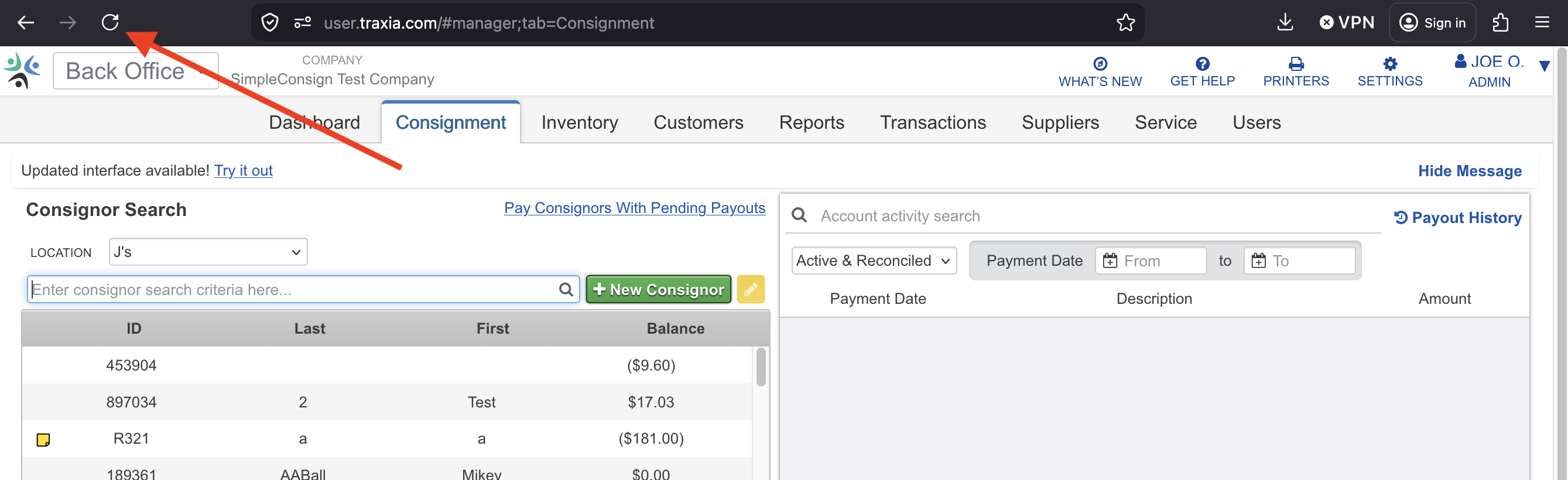Click the Hide Message link

[x=1469, y=171]
